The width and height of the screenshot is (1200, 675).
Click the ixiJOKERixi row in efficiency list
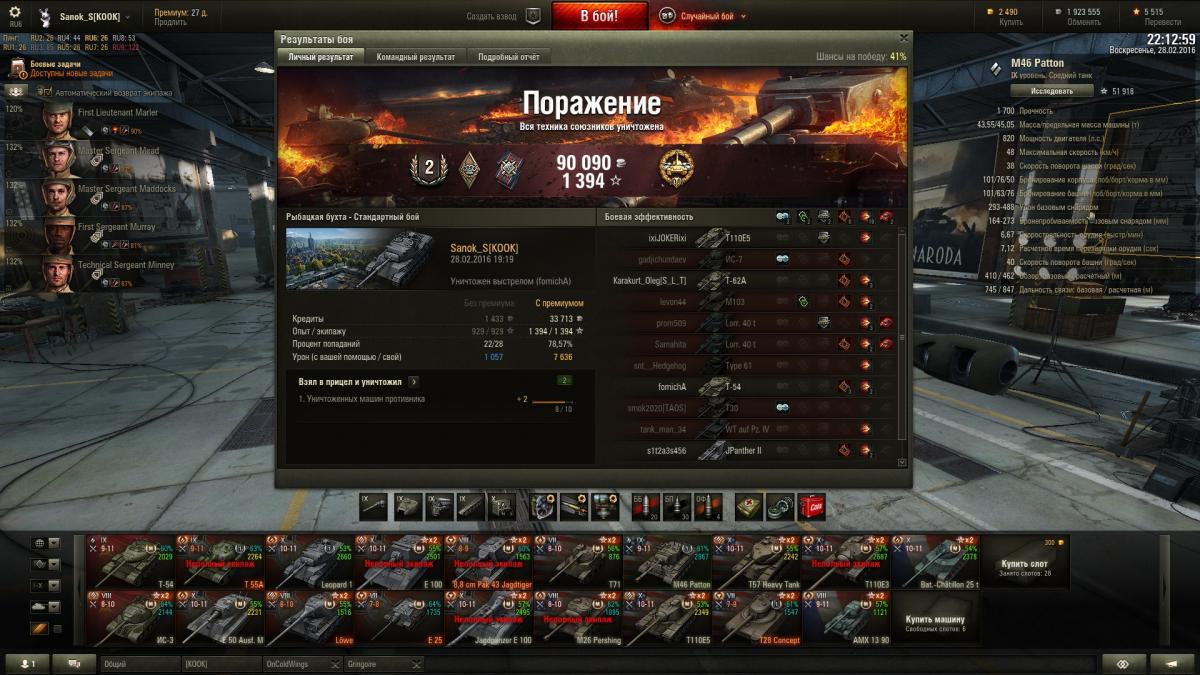[748, 238]
